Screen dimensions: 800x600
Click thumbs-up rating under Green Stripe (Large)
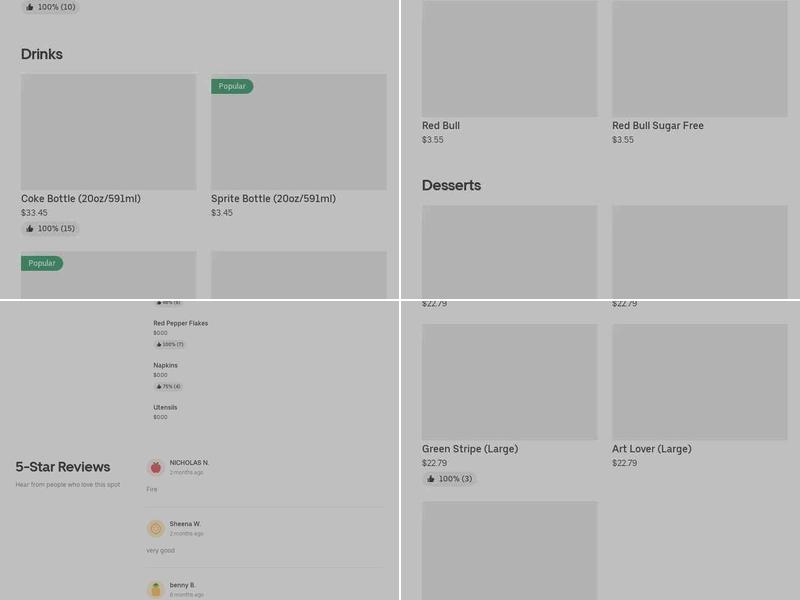(x=449, y=479)
